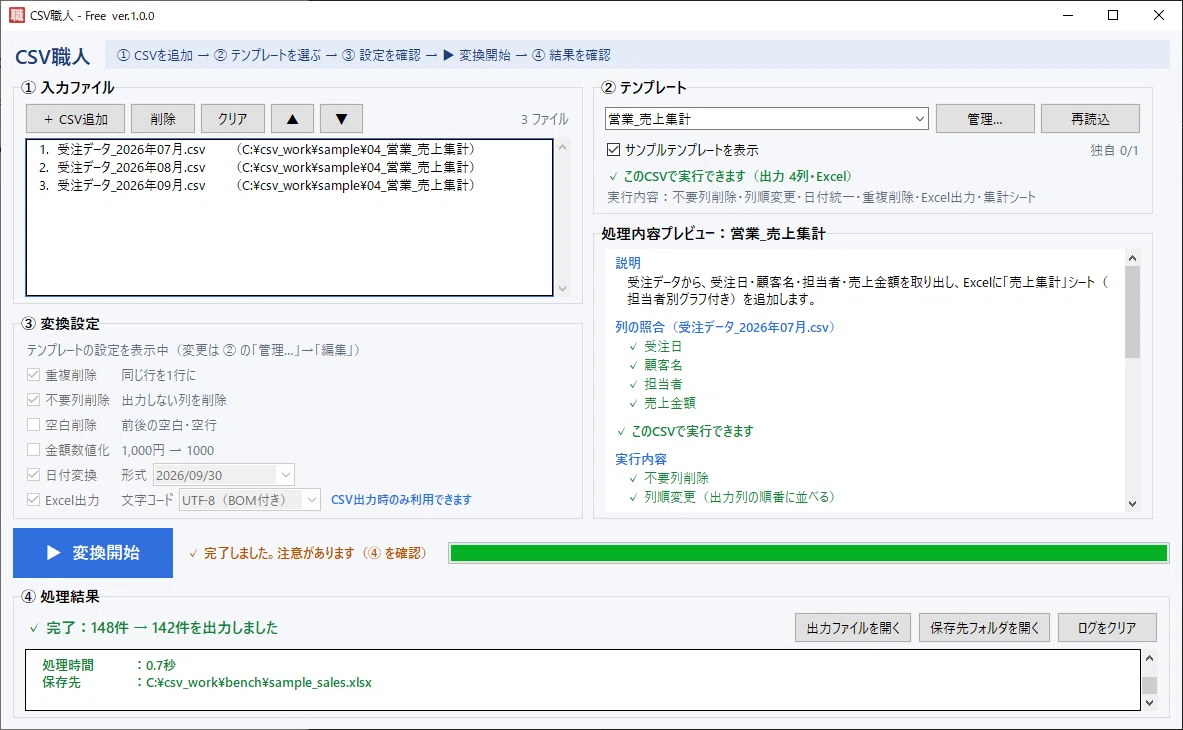Click the CSV職人 app icon in title bar
Viewport: 1183px width, 730px height.
tap(17, 15)
